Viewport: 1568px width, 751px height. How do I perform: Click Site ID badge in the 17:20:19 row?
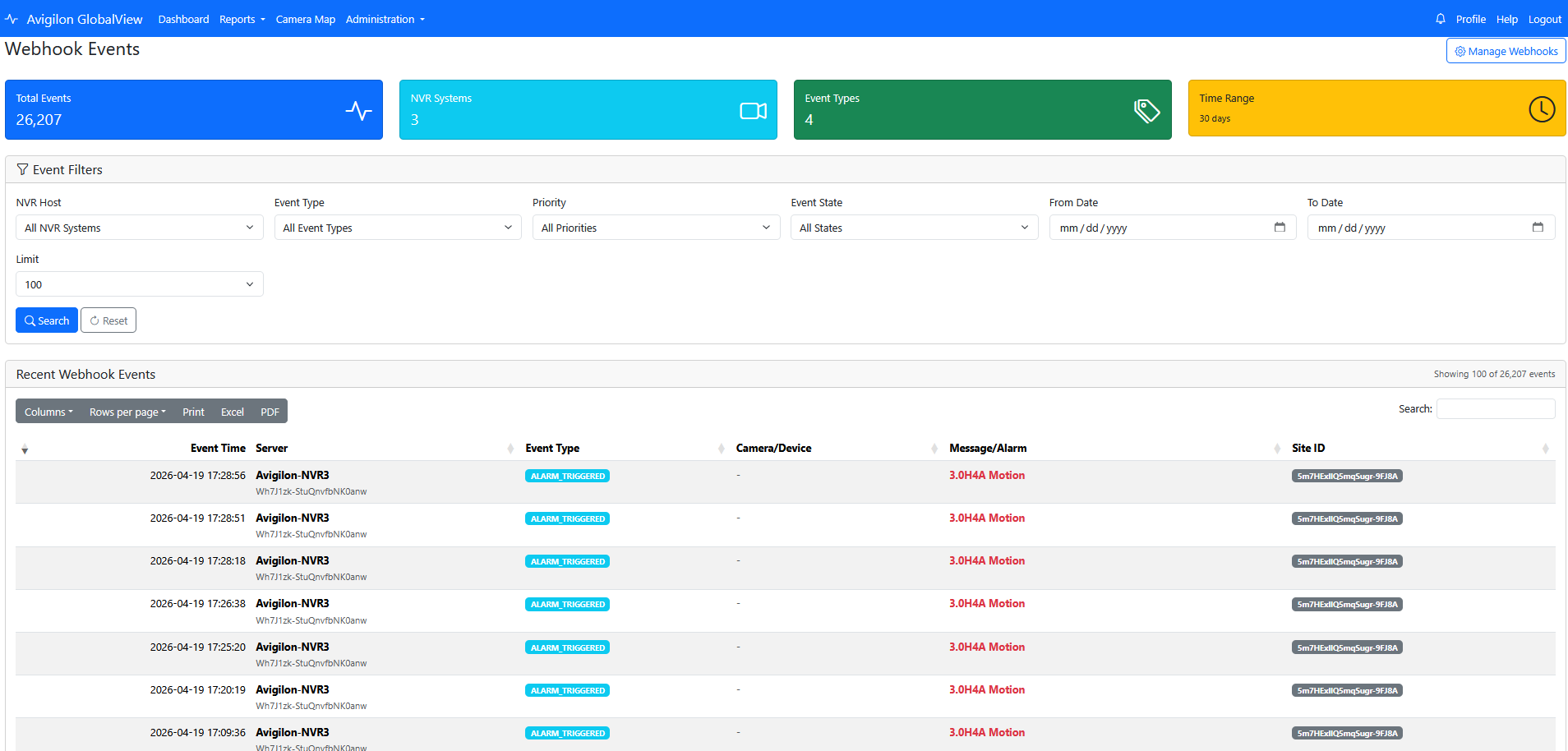pyautogui.click(x=1347, y=690)
